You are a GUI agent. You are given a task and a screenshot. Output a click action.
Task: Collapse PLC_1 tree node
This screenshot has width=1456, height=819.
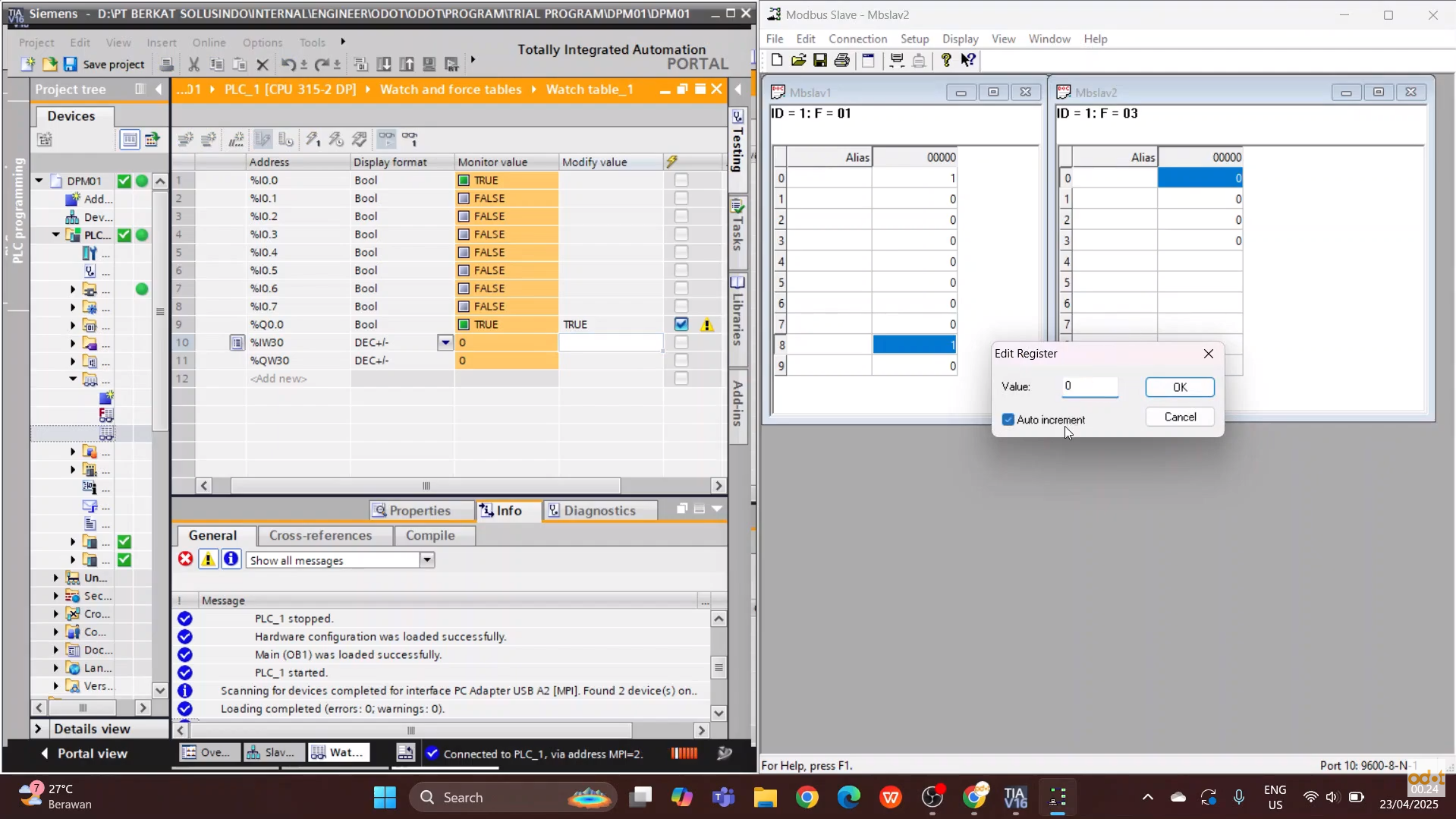56,235
